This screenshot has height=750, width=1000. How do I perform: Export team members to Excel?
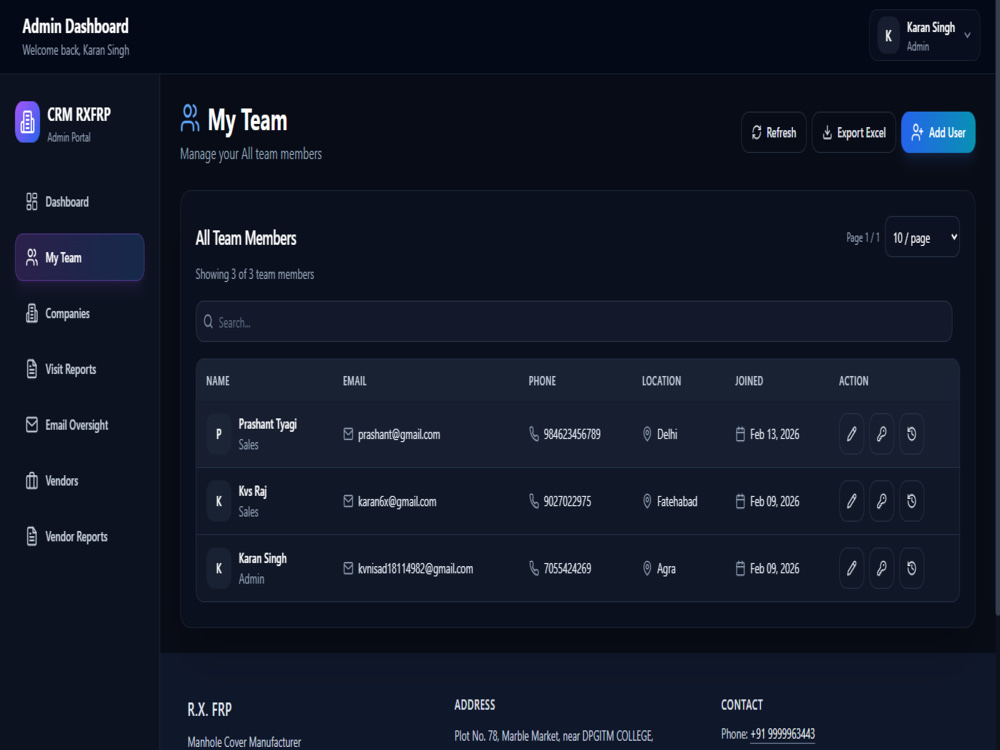[x=854, y=133]
